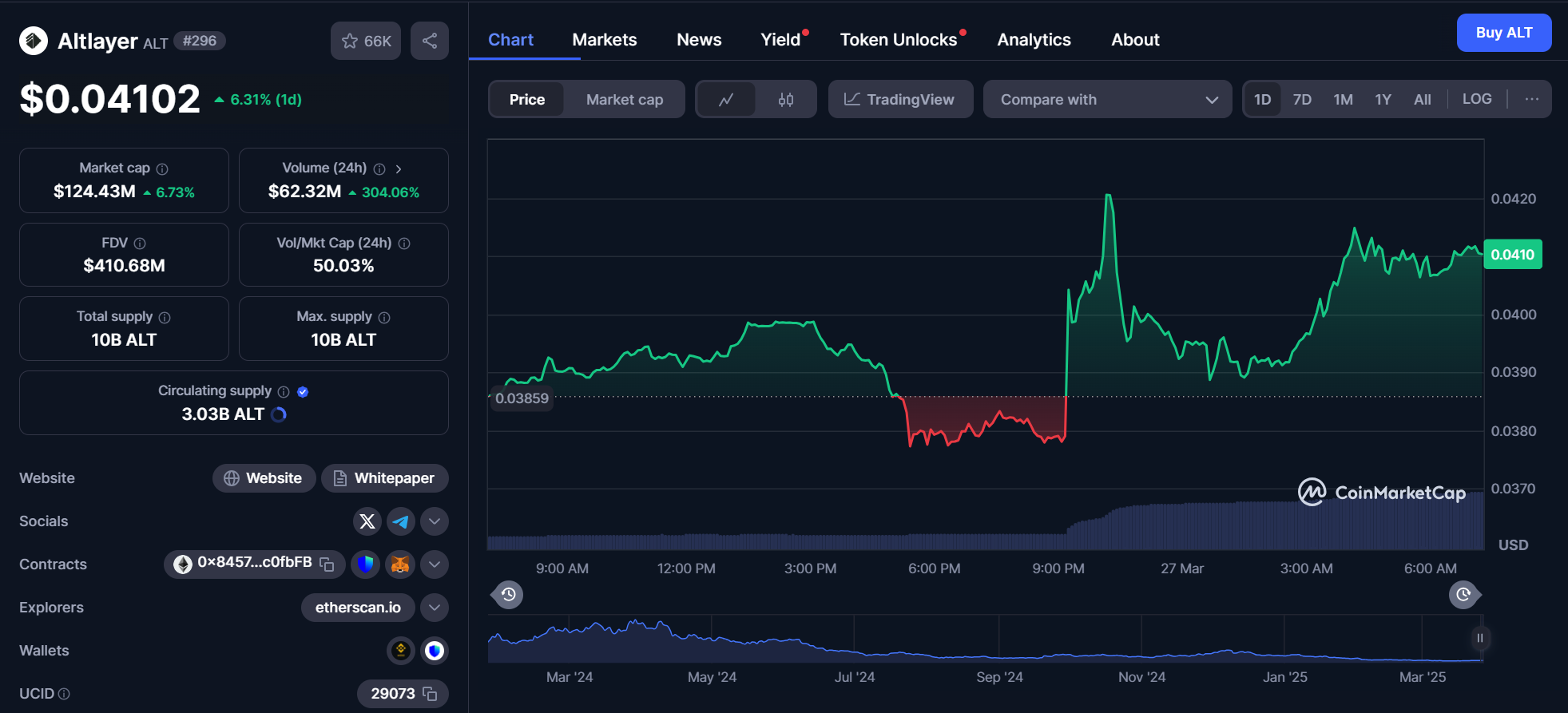Image resolution: width=1568 pixels, height=713 pixels.
Task: Click the right handle of timeline range slider
Action: (x=1479, y=638)
